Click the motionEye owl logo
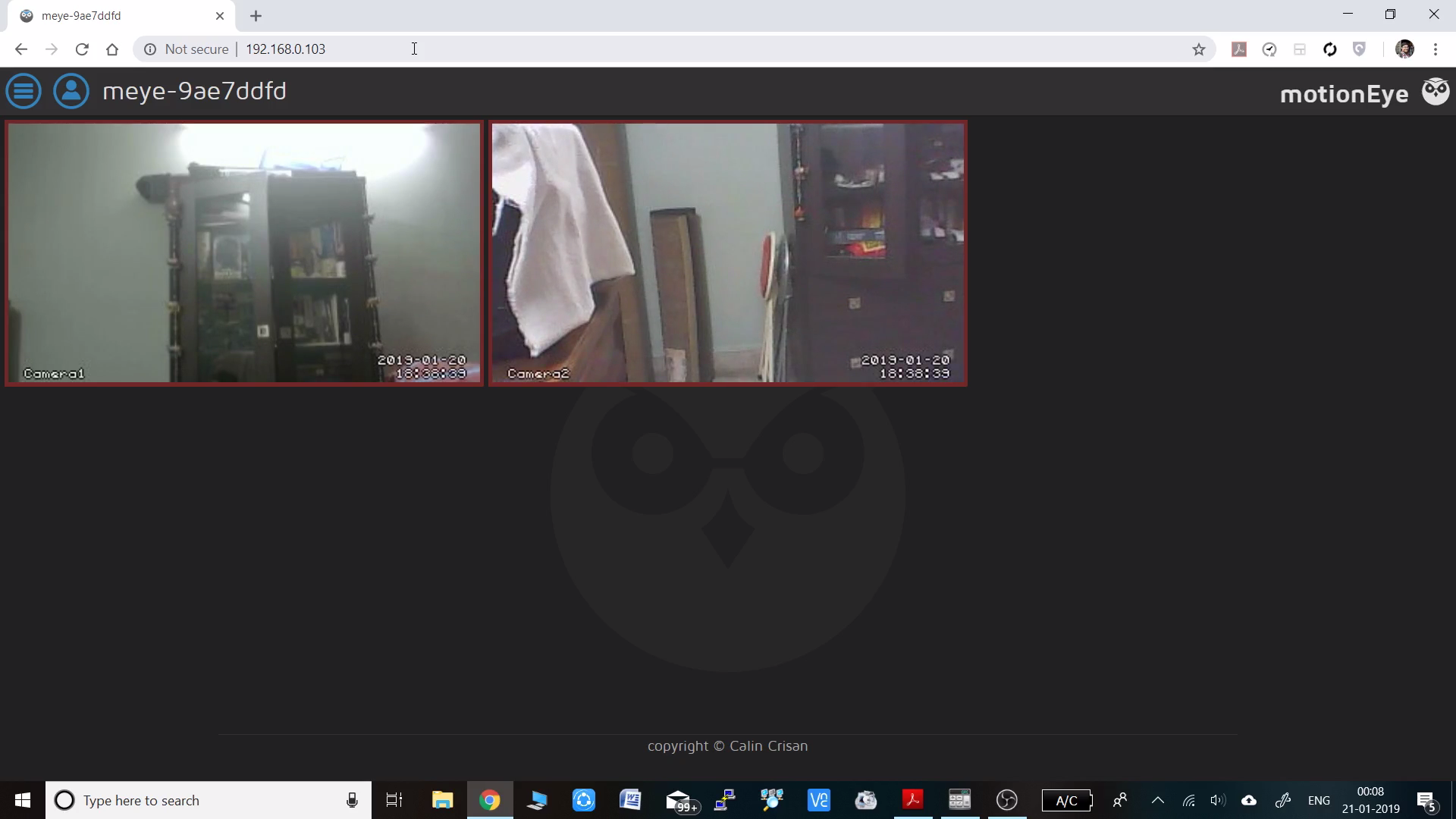The width and height of the screenshot is (1456, 819). (x=1436, y=90)
